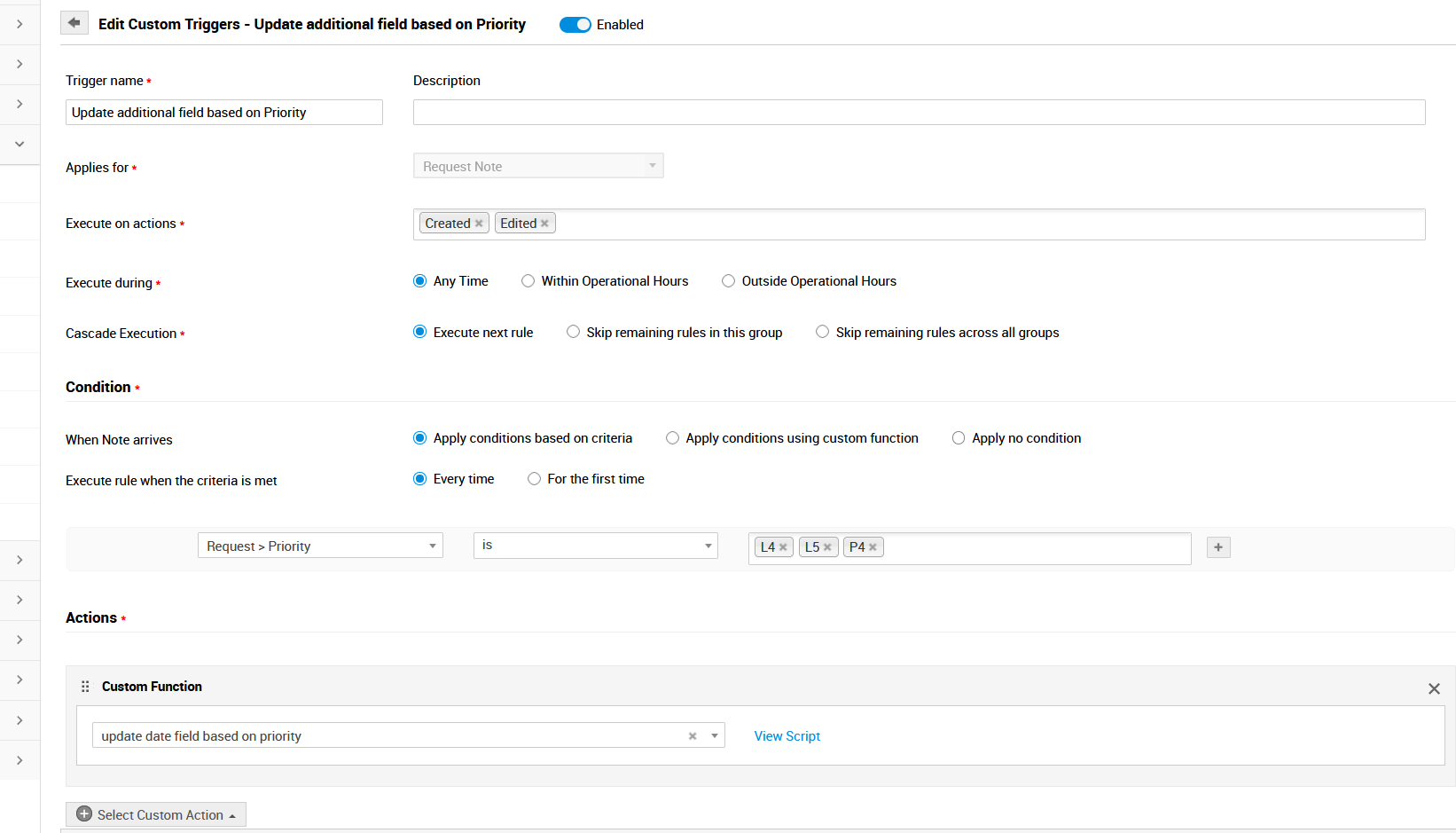1456x833 pixels.
Task: Choose Skip remaining rules in this group
Action: coord(574,332)
